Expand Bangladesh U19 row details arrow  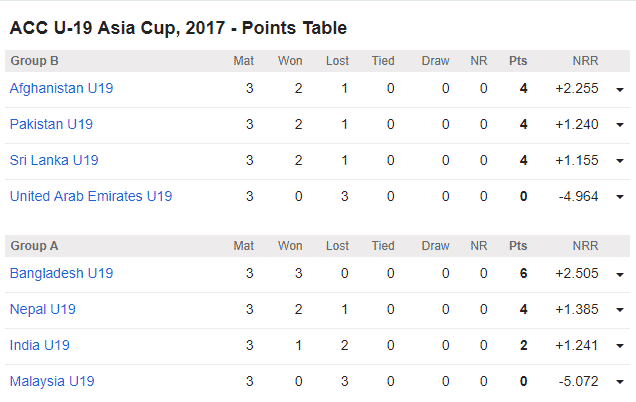[x=620, y=274]
